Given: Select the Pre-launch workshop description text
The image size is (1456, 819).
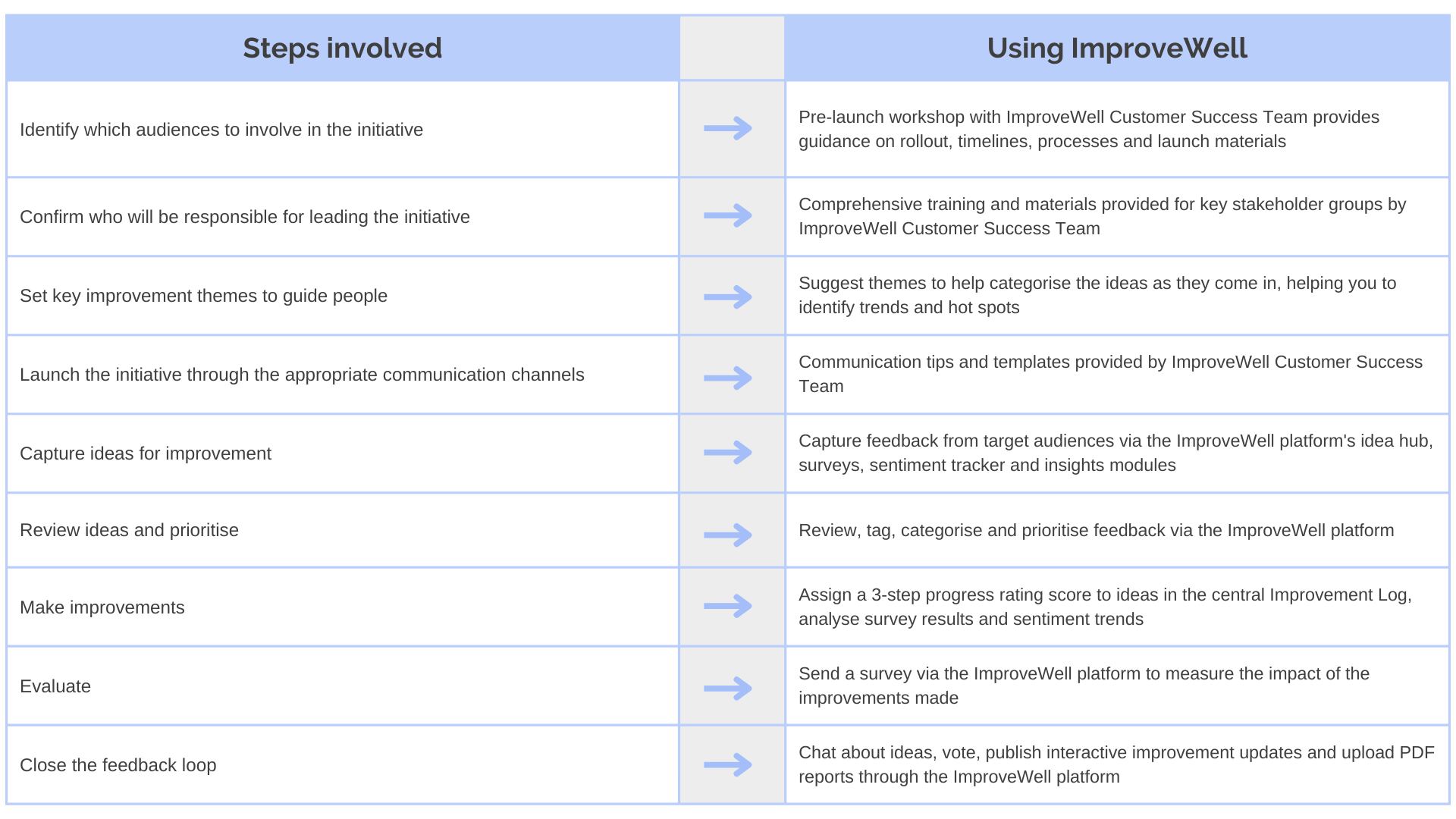Looking at the screenshot, I should tap(1088, 129).
